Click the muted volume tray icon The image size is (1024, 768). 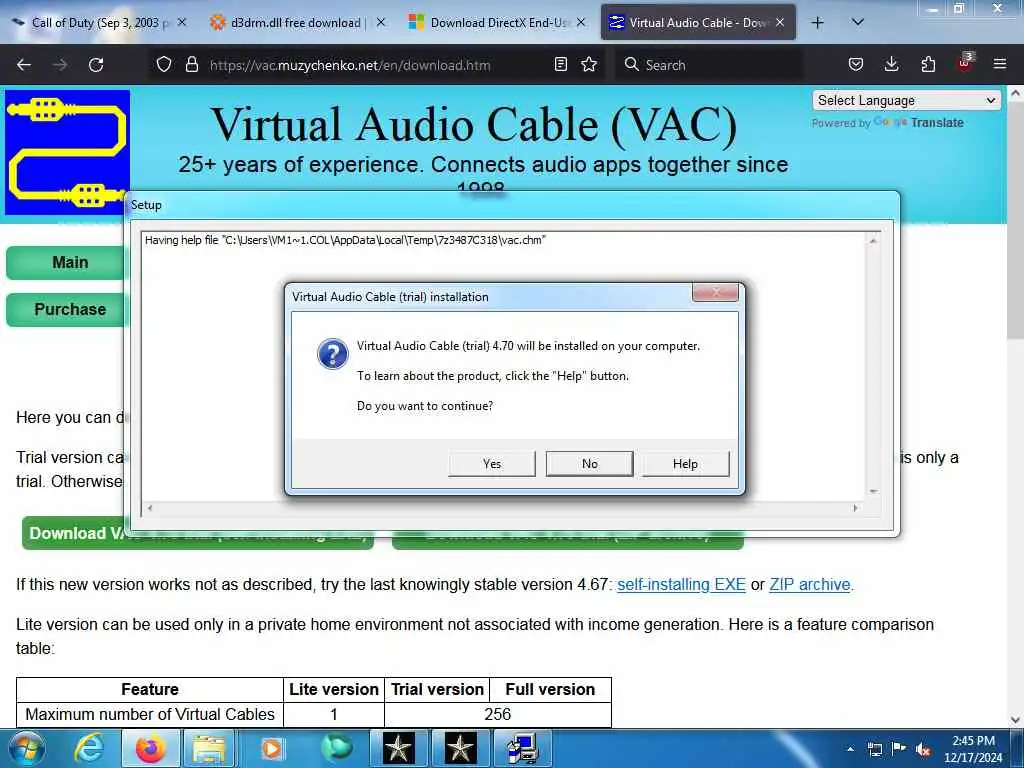(923, 749)
